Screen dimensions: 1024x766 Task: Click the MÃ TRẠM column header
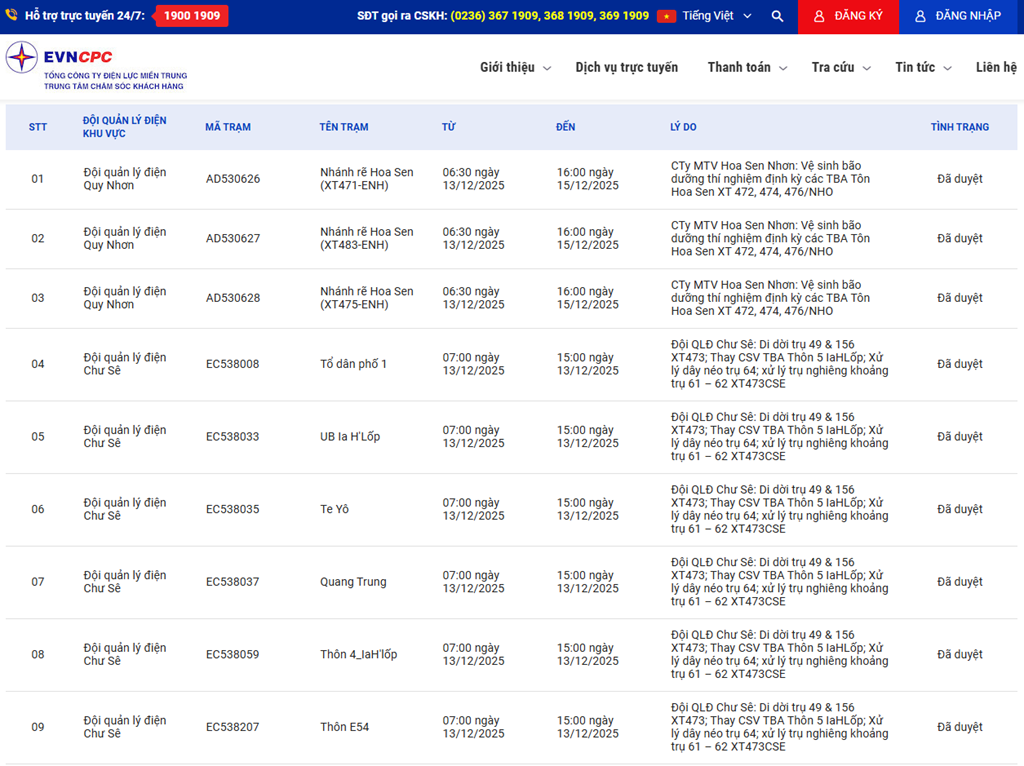(x=228, y=128)
